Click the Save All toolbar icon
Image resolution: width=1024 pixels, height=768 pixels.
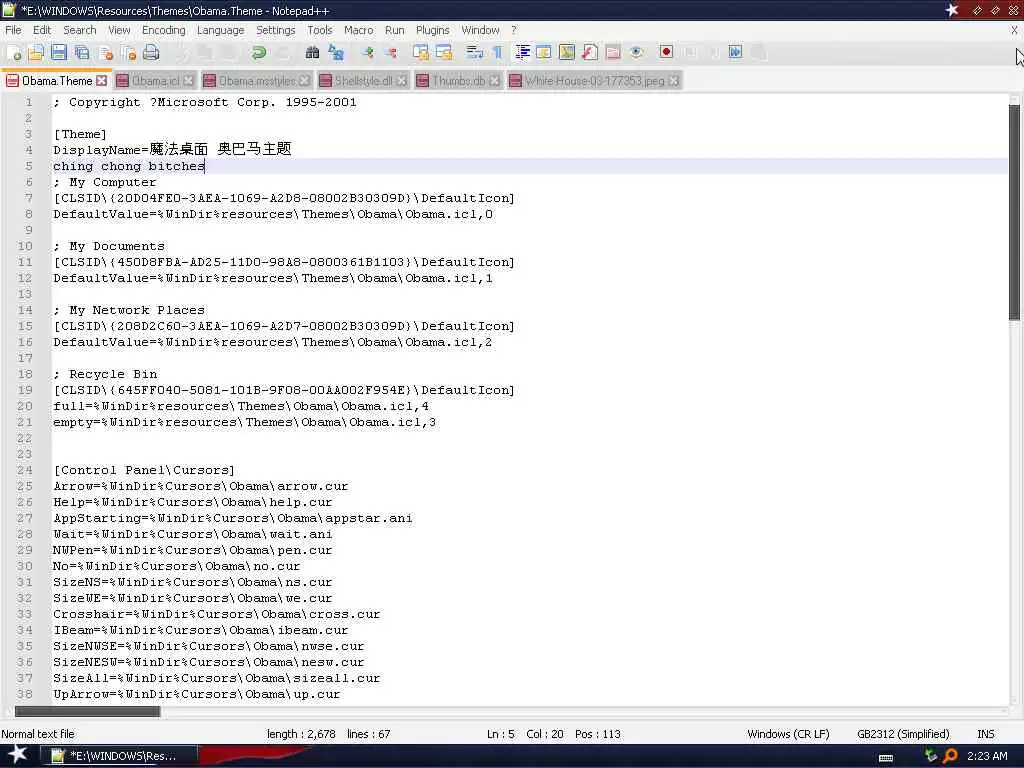pyautogui.click(x=82, y=53)
